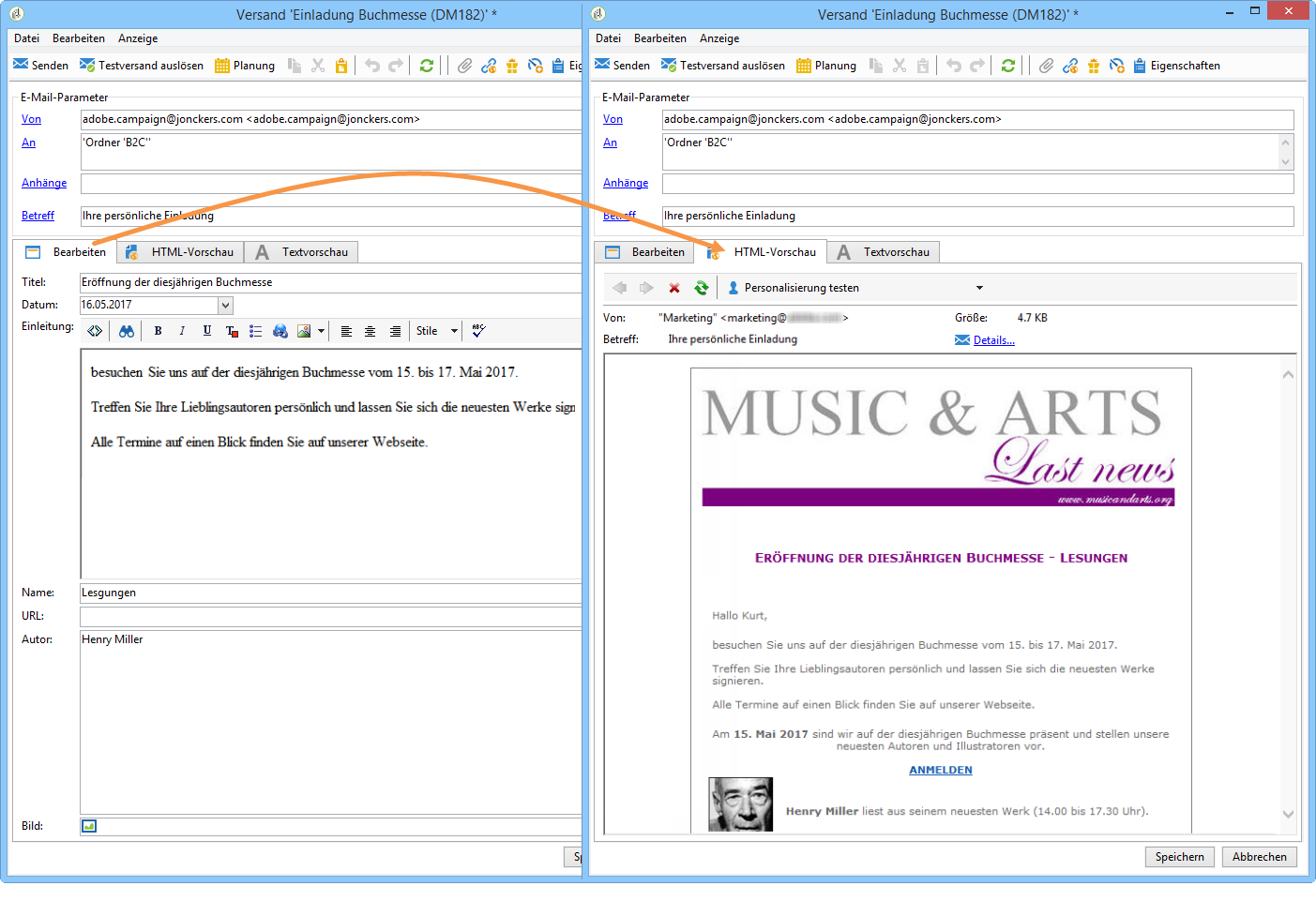This screenshot has height=901, width=1316.
Task: Click Senden in the left window toolbar
Action: pos(41,66)
